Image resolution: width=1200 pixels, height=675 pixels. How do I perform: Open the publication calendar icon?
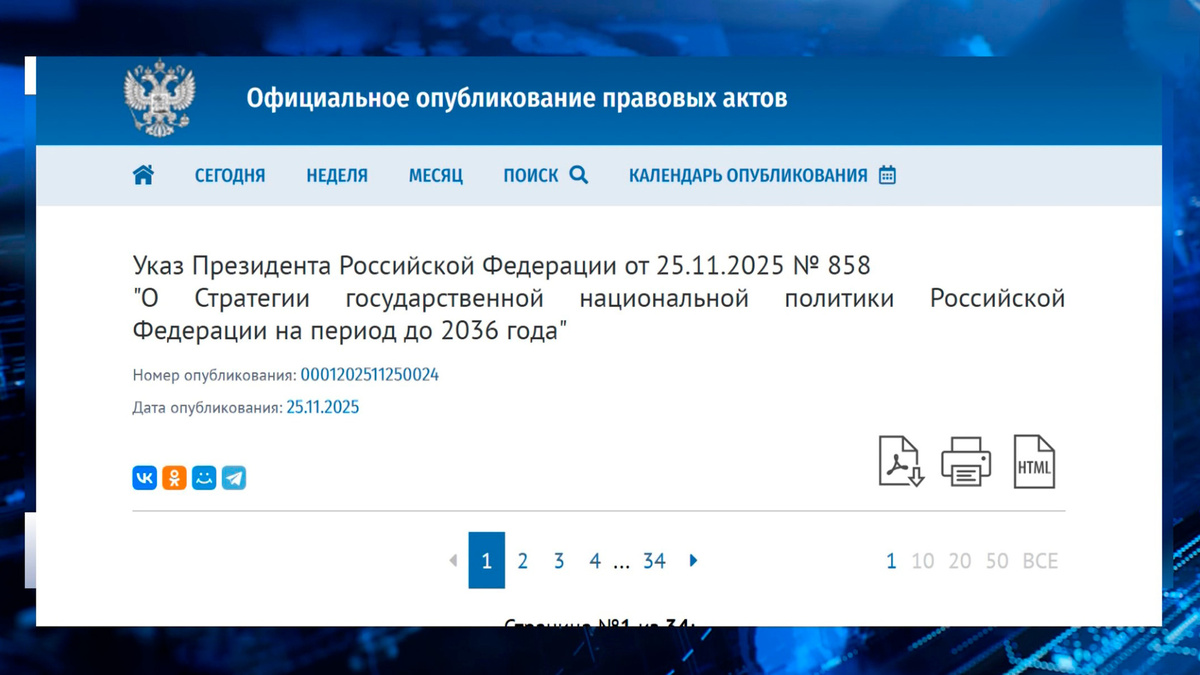click(887, 175)
